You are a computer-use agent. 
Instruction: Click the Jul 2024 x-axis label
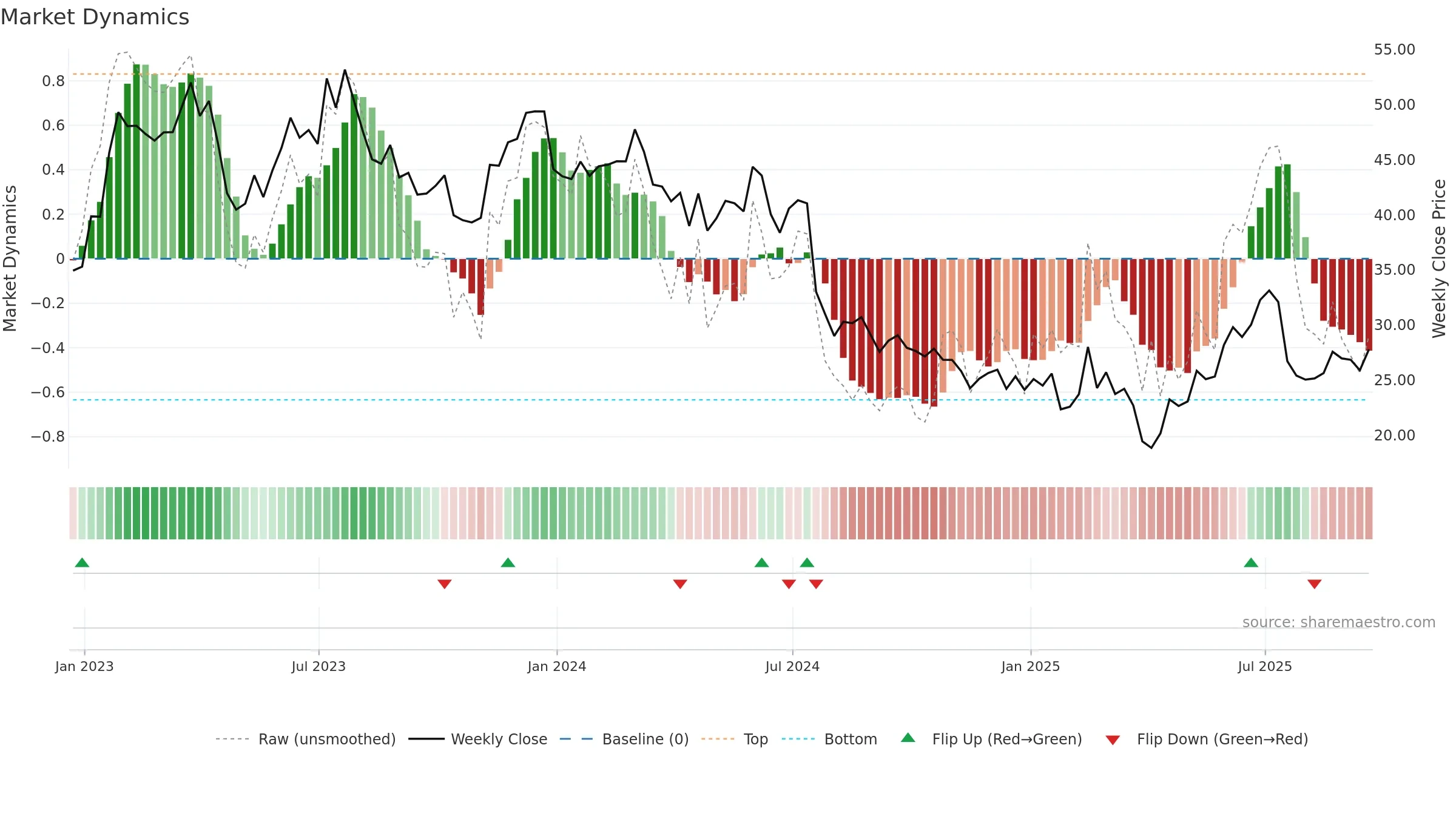coord(792,666)
